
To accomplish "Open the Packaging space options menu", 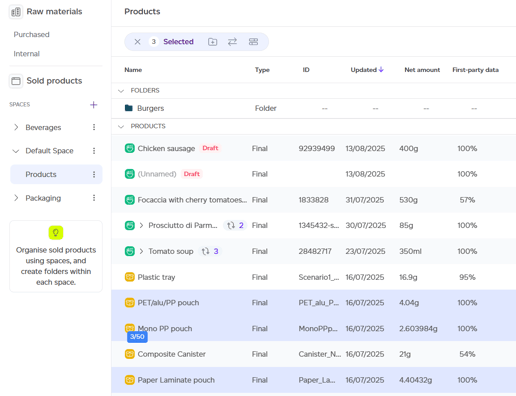I will tap(94, 198).
